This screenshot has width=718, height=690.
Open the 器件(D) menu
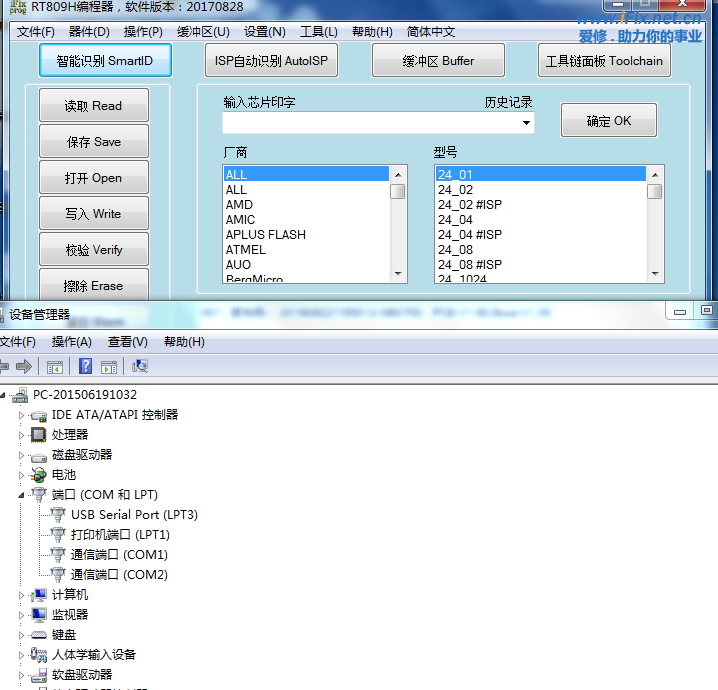point(89,32)
